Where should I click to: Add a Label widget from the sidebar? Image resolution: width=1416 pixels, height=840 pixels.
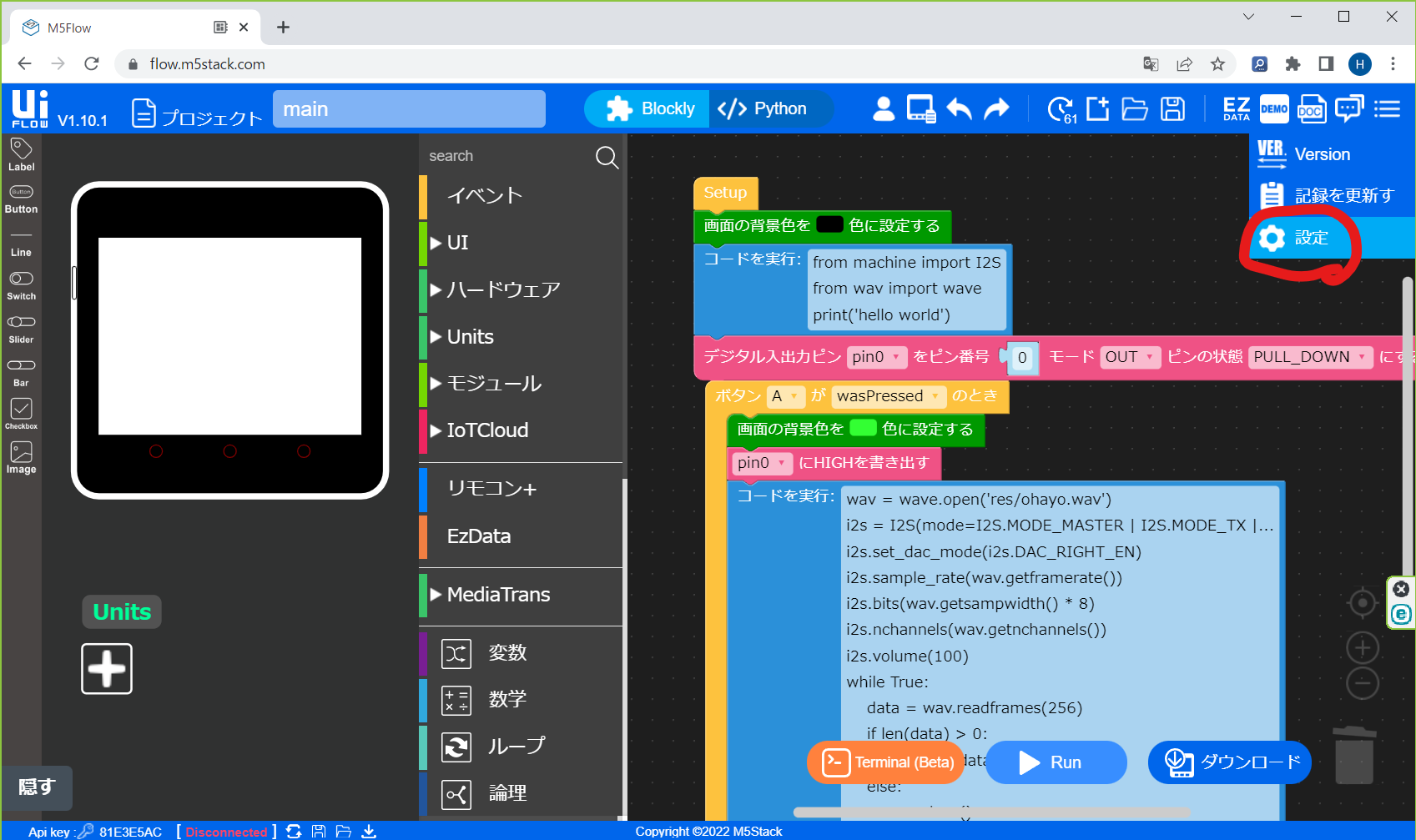pyautogui.click(x=21, y=154)
